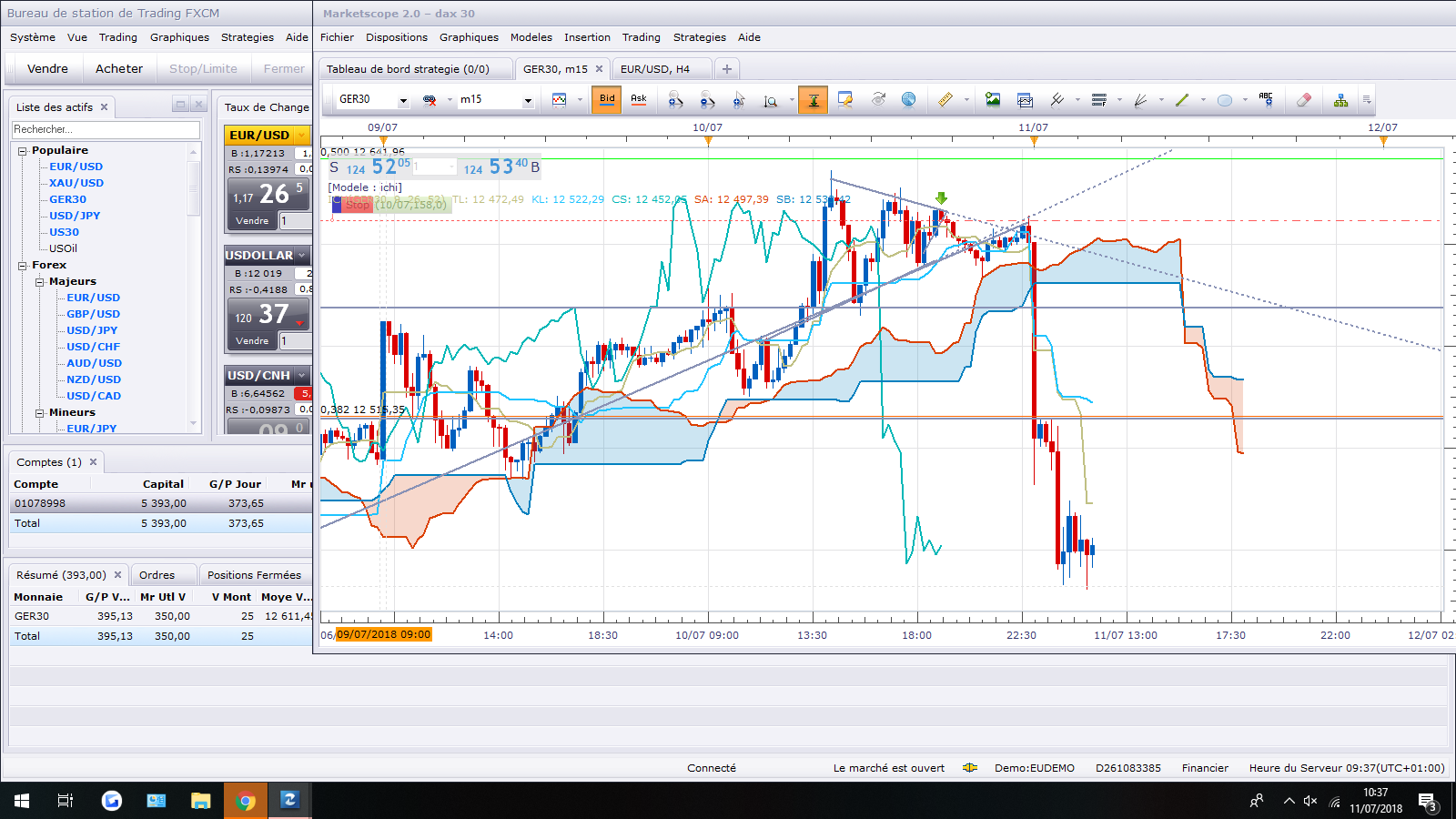Collapse the Majeurs tree group
Screen dimensions: 1456x819
40,282
